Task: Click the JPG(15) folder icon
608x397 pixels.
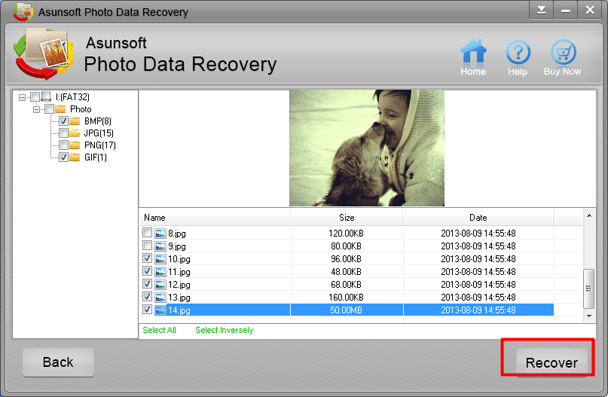Action: point(74,133)
